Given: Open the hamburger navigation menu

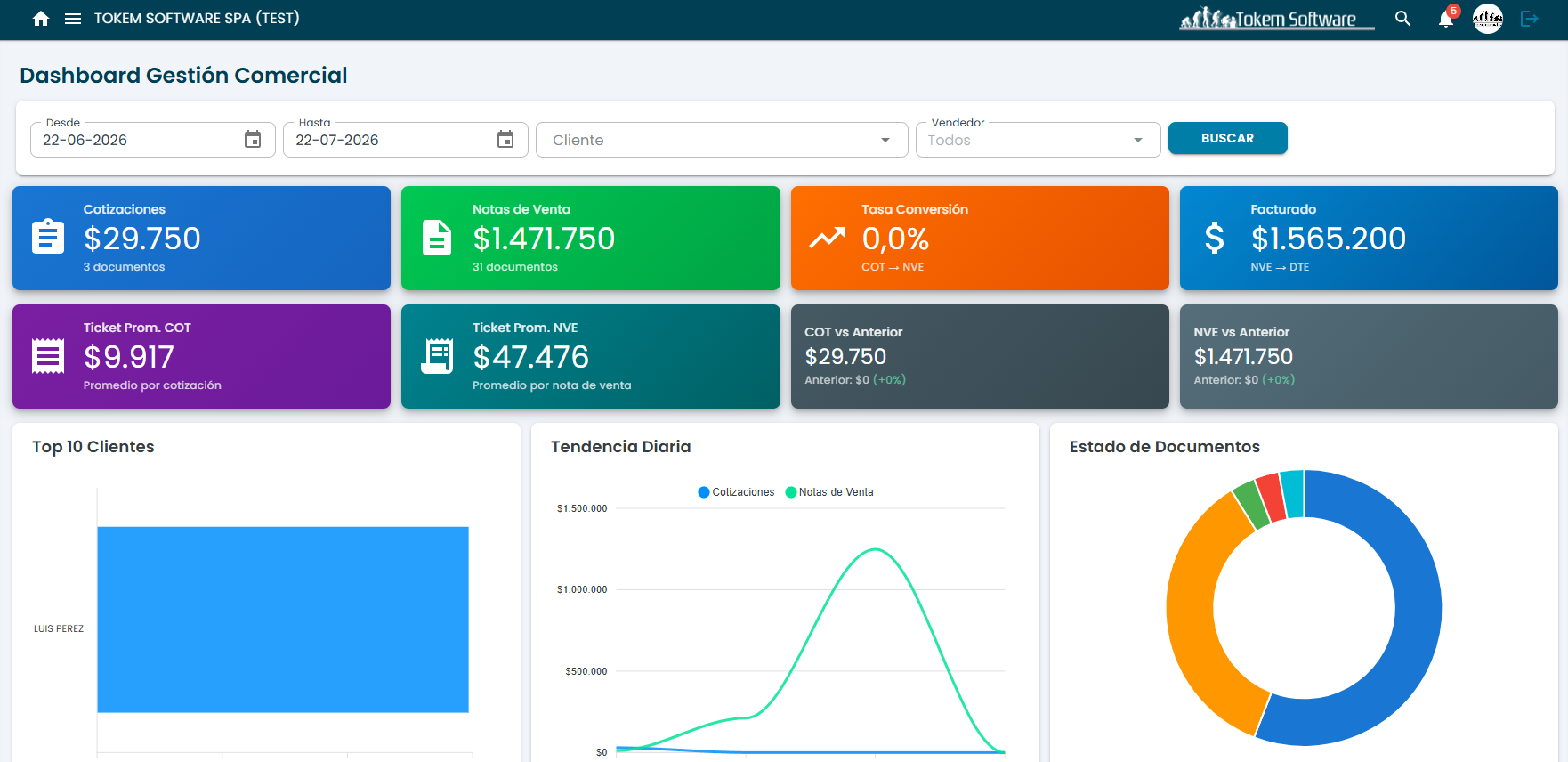Looking at the screenshot, I should [x=73, y=19].
